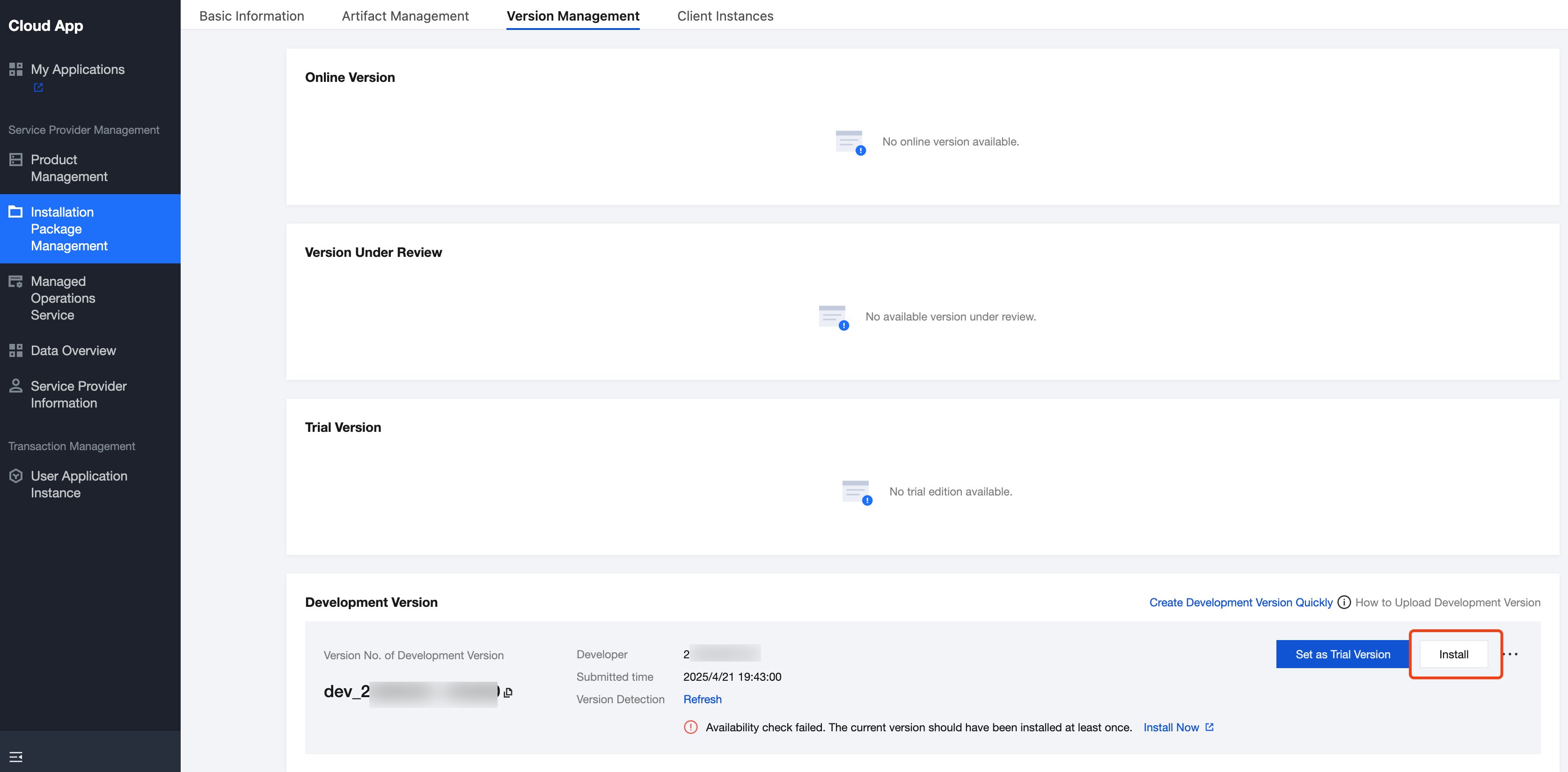Click Service Provider Information person icon
This screenshot has height=772, width=1568.
[16, 386]
